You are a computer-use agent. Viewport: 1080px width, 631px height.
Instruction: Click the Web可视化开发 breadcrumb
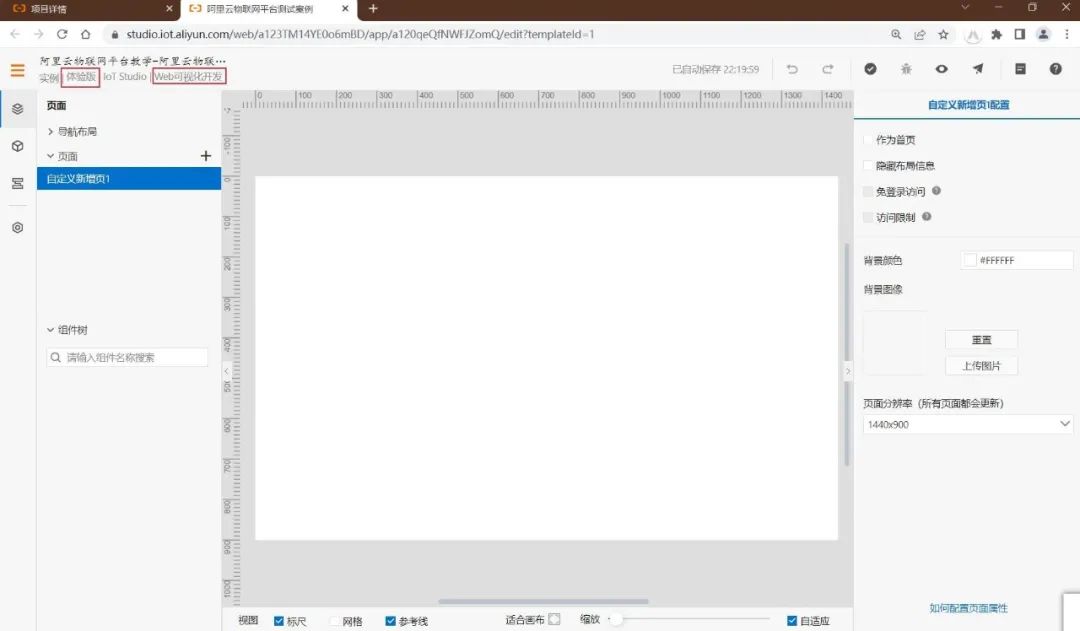(188, 76)
